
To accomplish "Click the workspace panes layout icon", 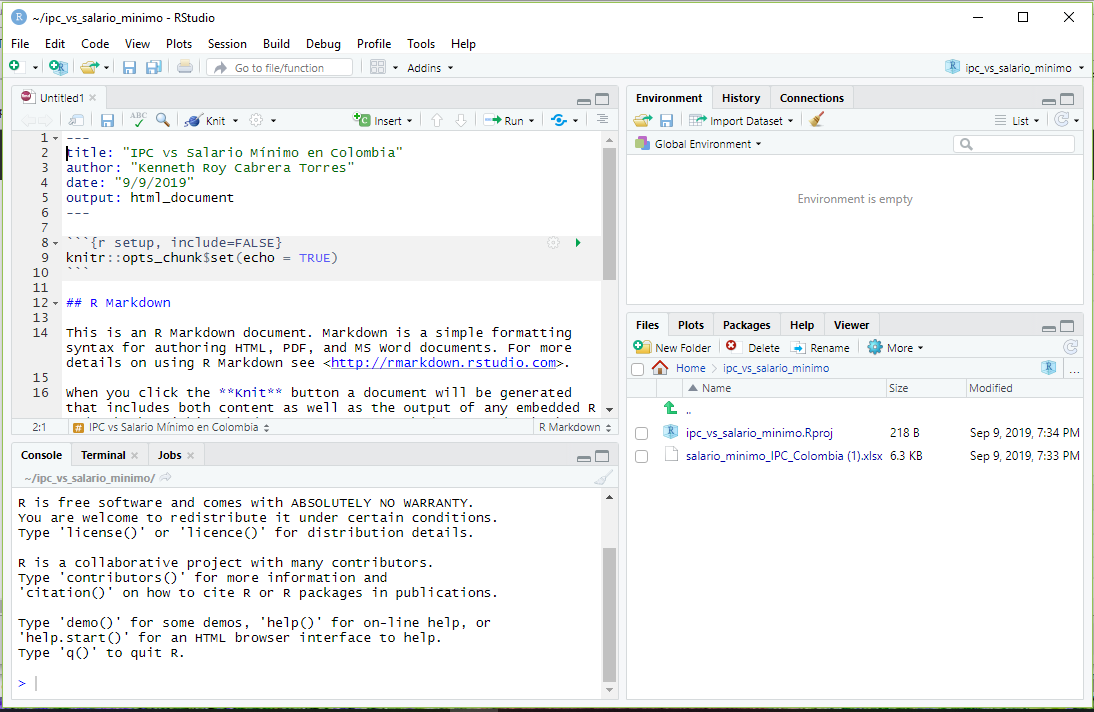I will [377, 67].
